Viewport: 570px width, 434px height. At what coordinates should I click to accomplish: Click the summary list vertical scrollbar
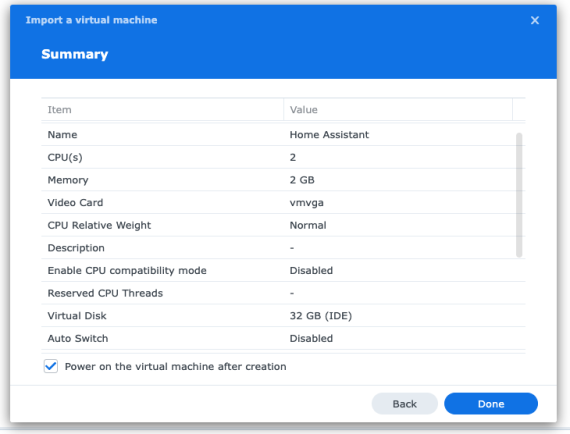(519, 195)
